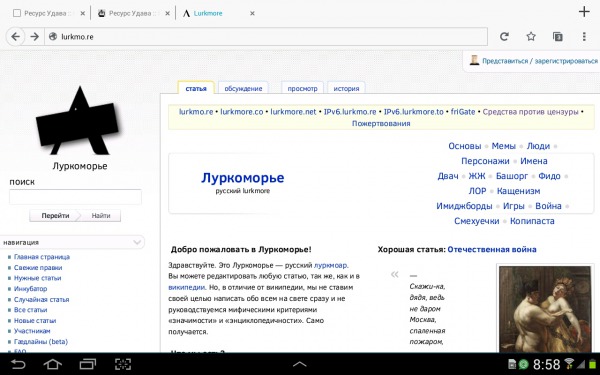Open the Имиджборды category link
Image resolution: width=600 pixels, height=375 pixels.
tap(464, 206)
